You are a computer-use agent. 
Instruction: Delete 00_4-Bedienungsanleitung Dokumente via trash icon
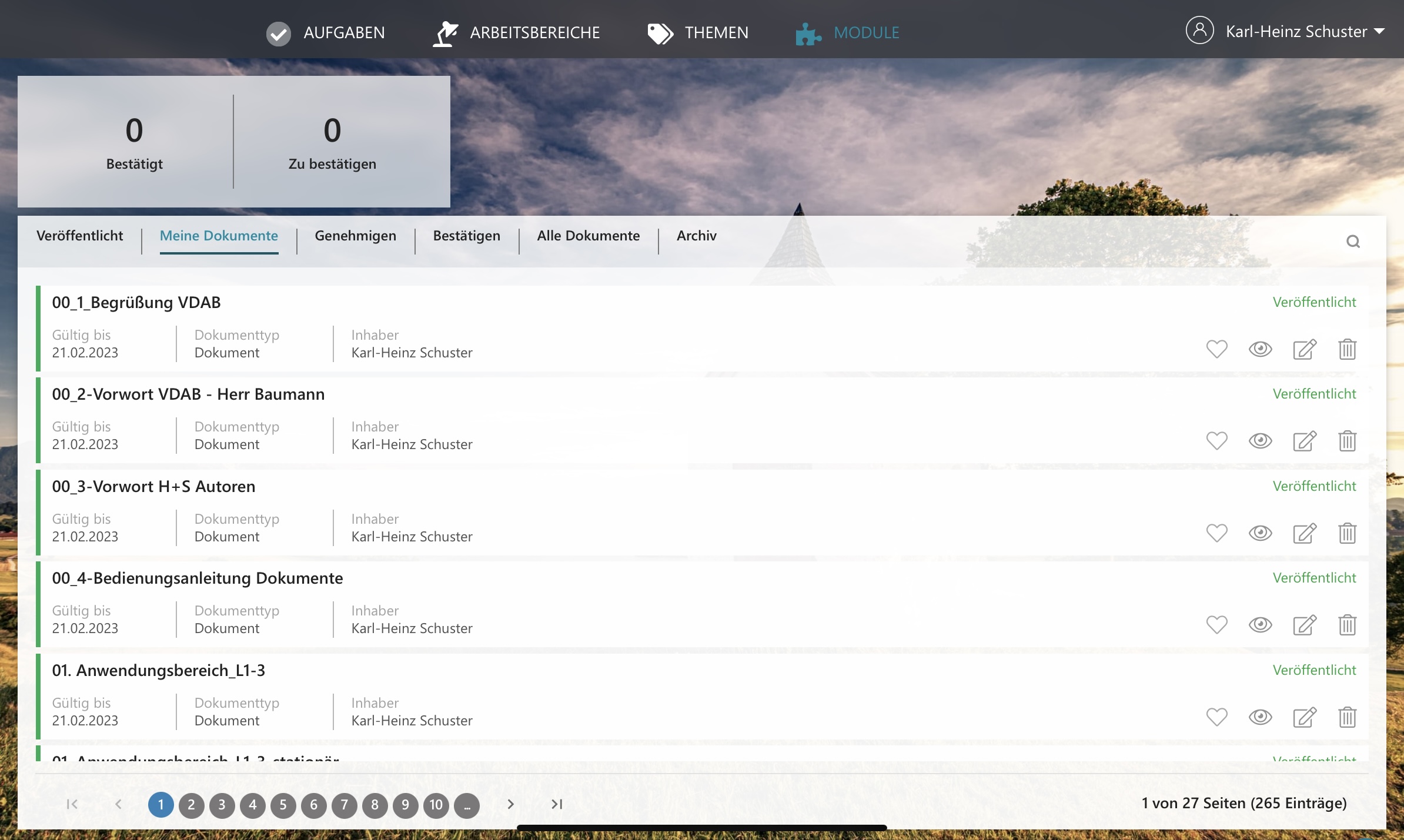coord(1347,625)
